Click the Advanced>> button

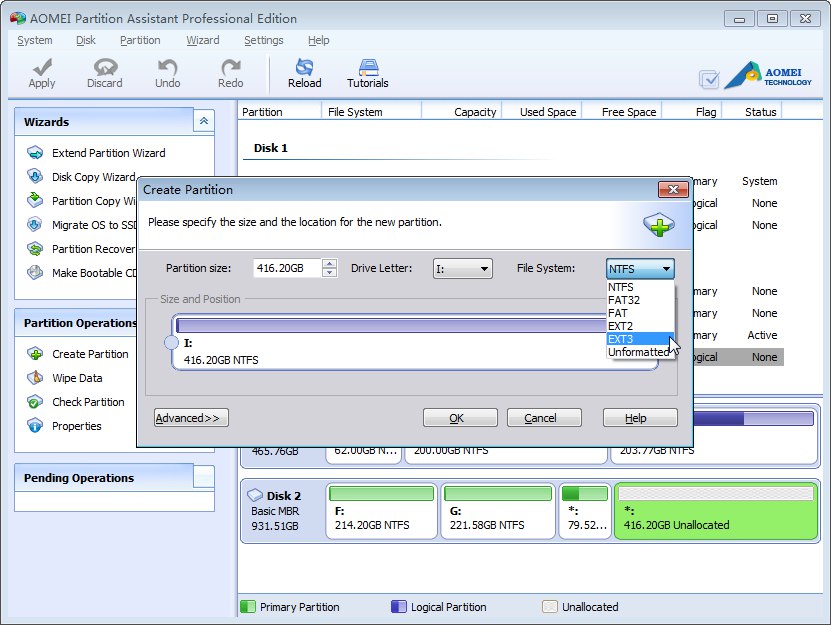[x=191, y=418]
